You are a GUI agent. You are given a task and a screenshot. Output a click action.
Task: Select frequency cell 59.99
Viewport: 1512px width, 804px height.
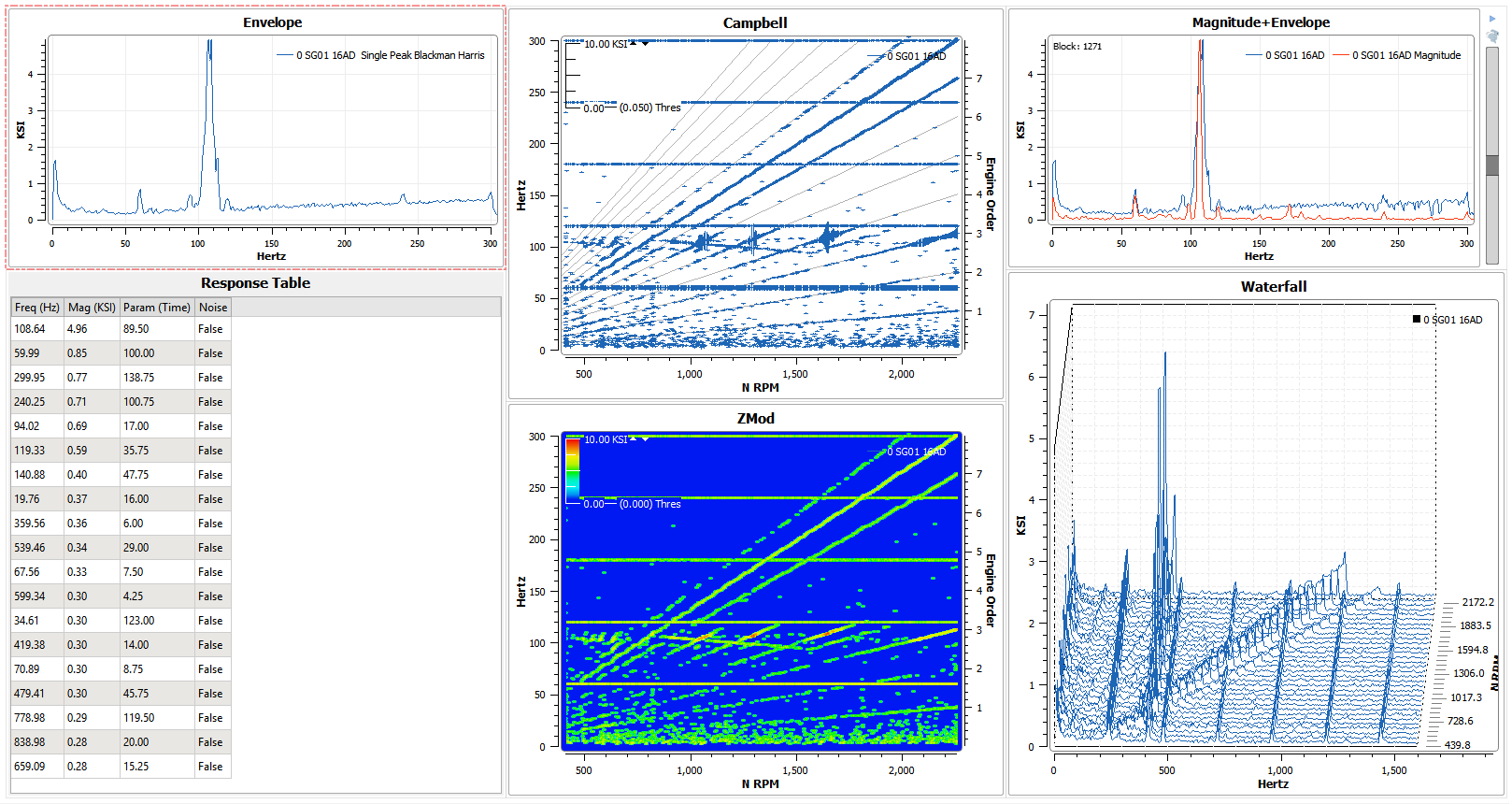point(37,353)
